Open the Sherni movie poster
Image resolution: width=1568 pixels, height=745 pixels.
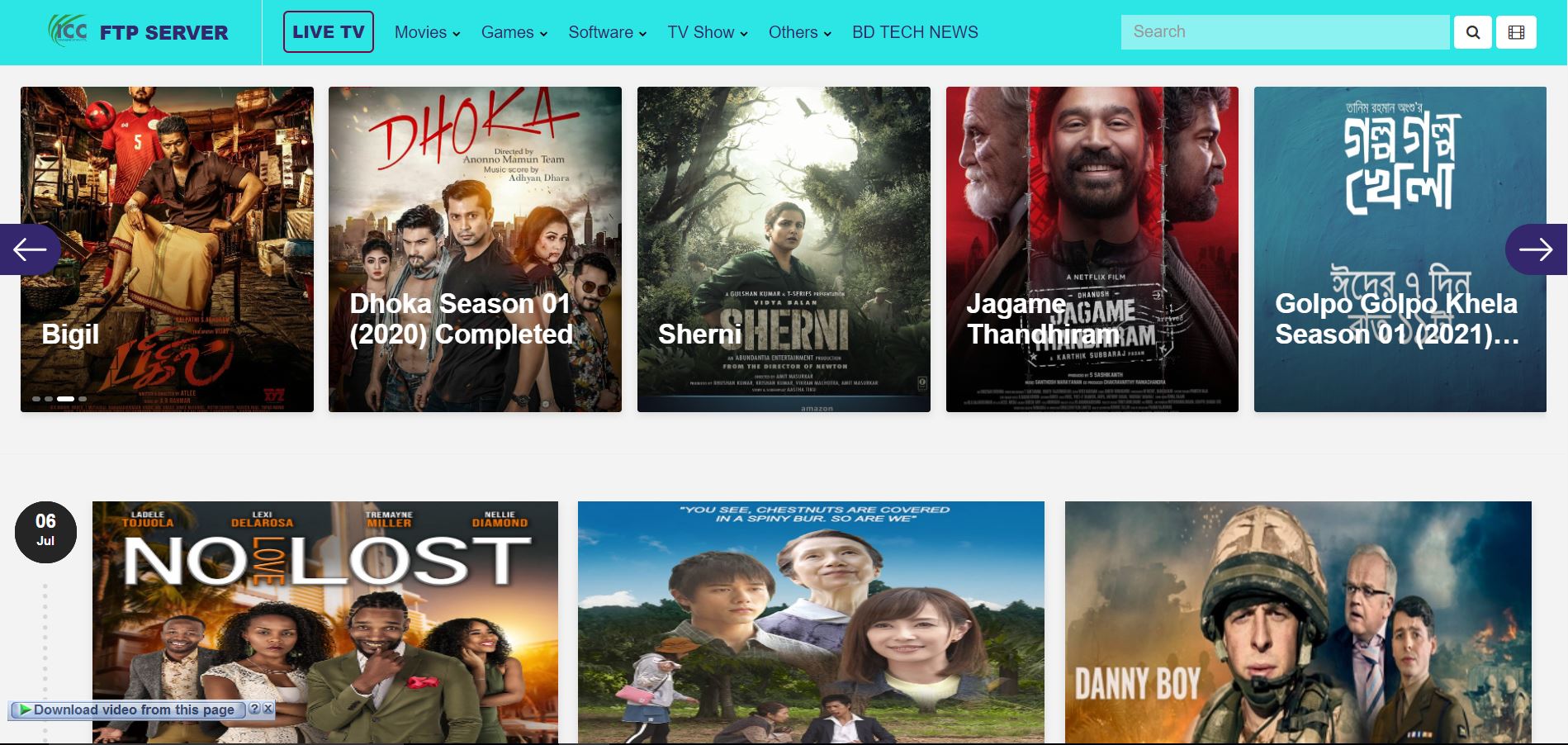tap(784, 249)
